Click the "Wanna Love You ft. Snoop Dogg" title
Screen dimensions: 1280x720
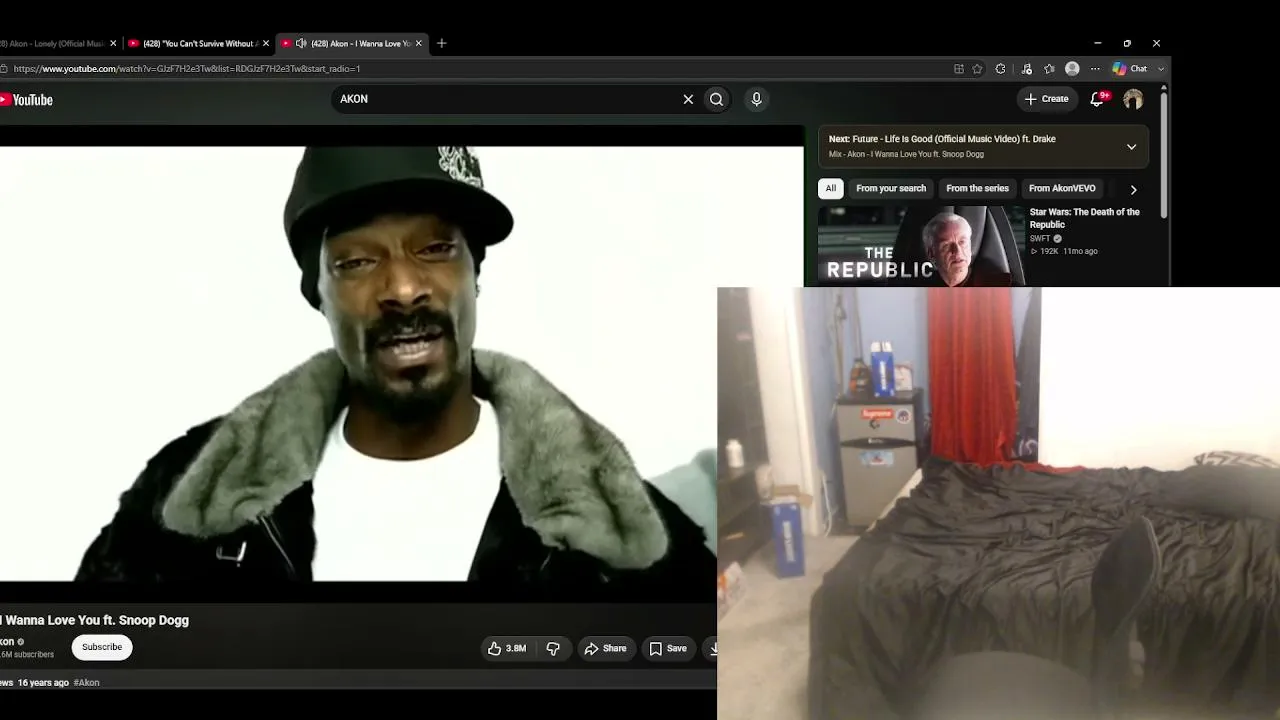pyautogui.click(x=97, y=620)
